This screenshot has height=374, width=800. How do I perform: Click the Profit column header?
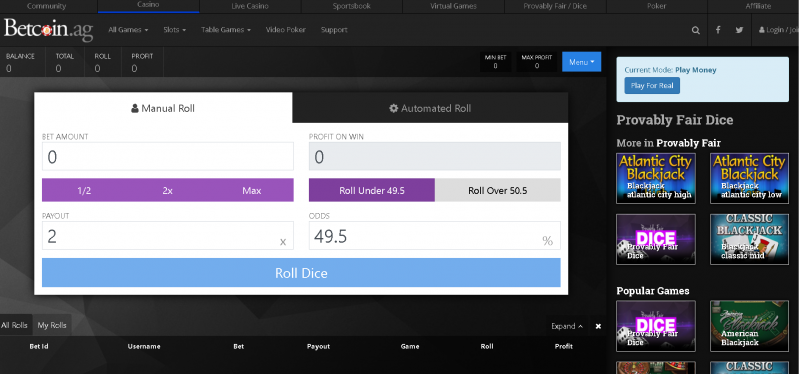tap(564, 346)
